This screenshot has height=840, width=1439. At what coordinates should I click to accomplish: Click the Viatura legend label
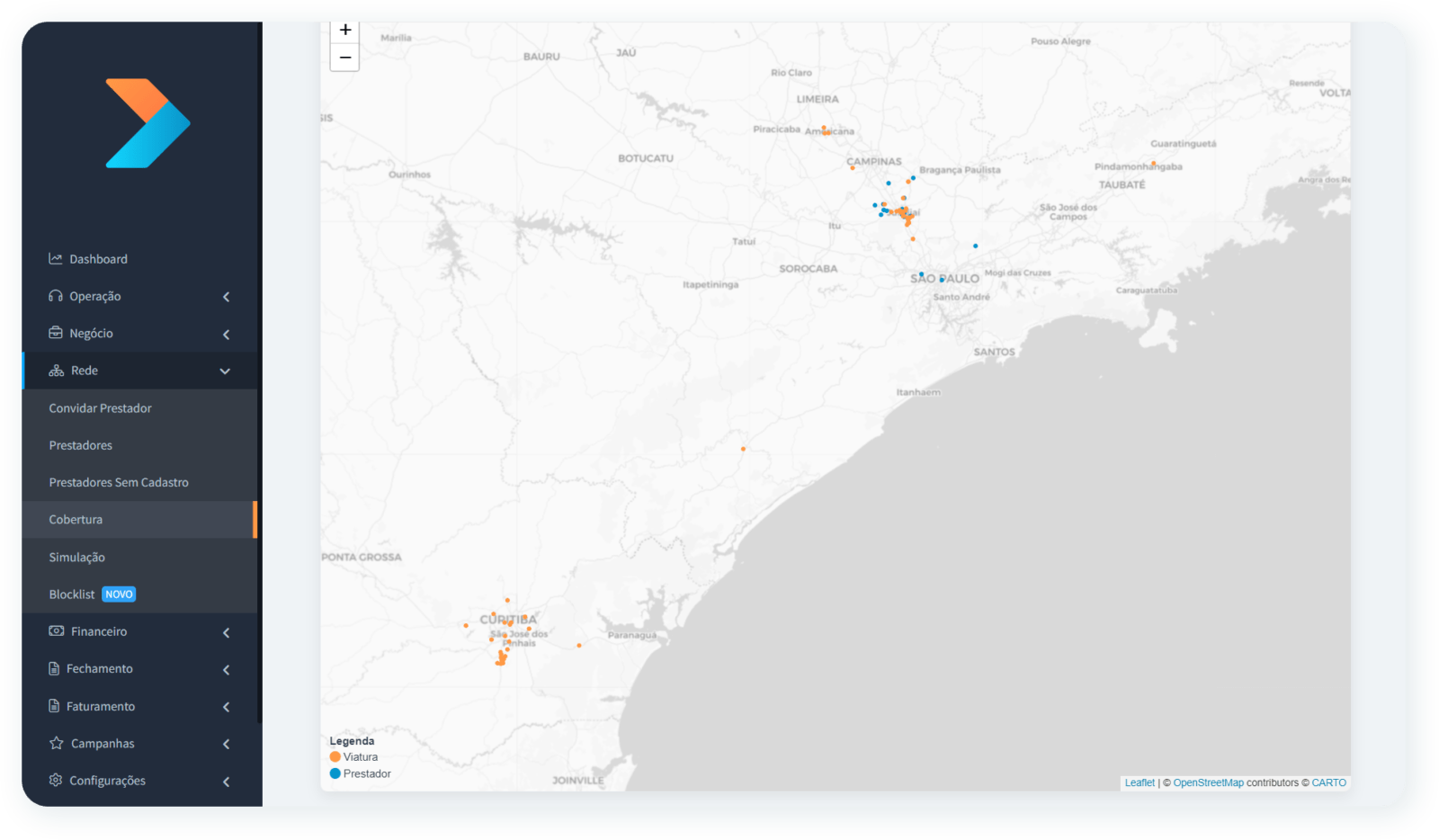click(361, 757)
